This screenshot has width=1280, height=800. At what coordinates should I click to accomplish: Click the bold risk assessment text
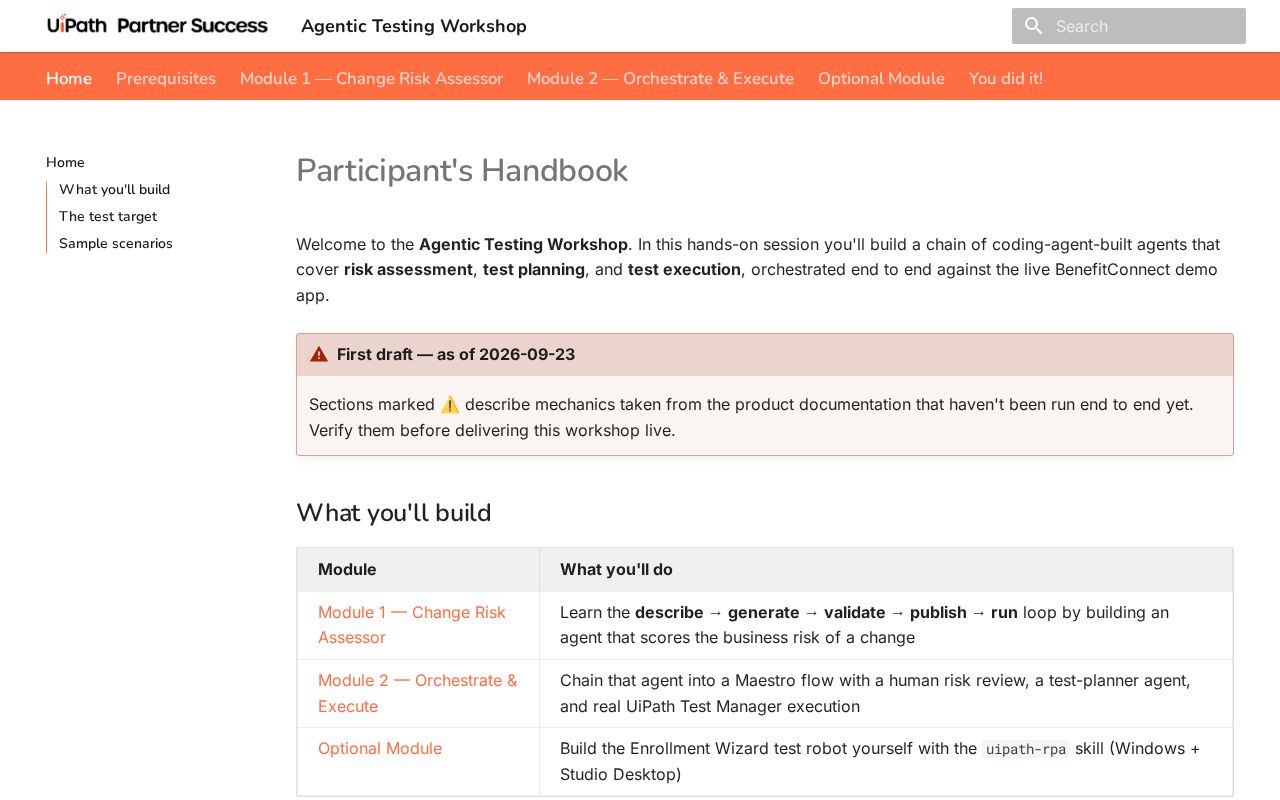tap(408, 269)
